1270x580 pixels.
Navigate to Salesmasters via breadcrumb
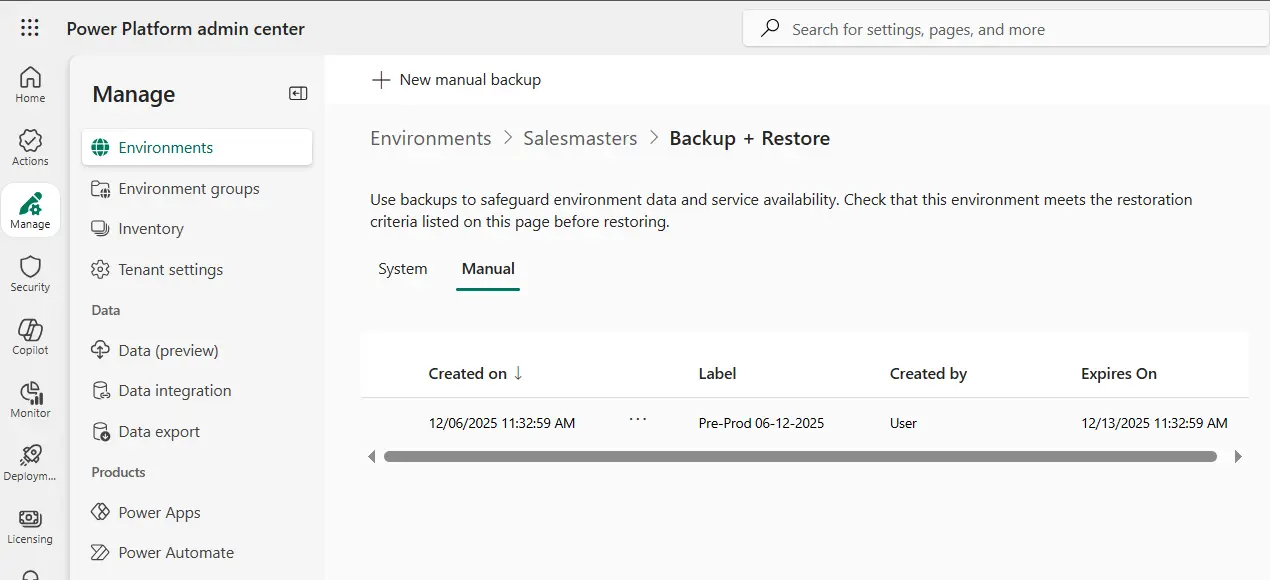[580, 138]
